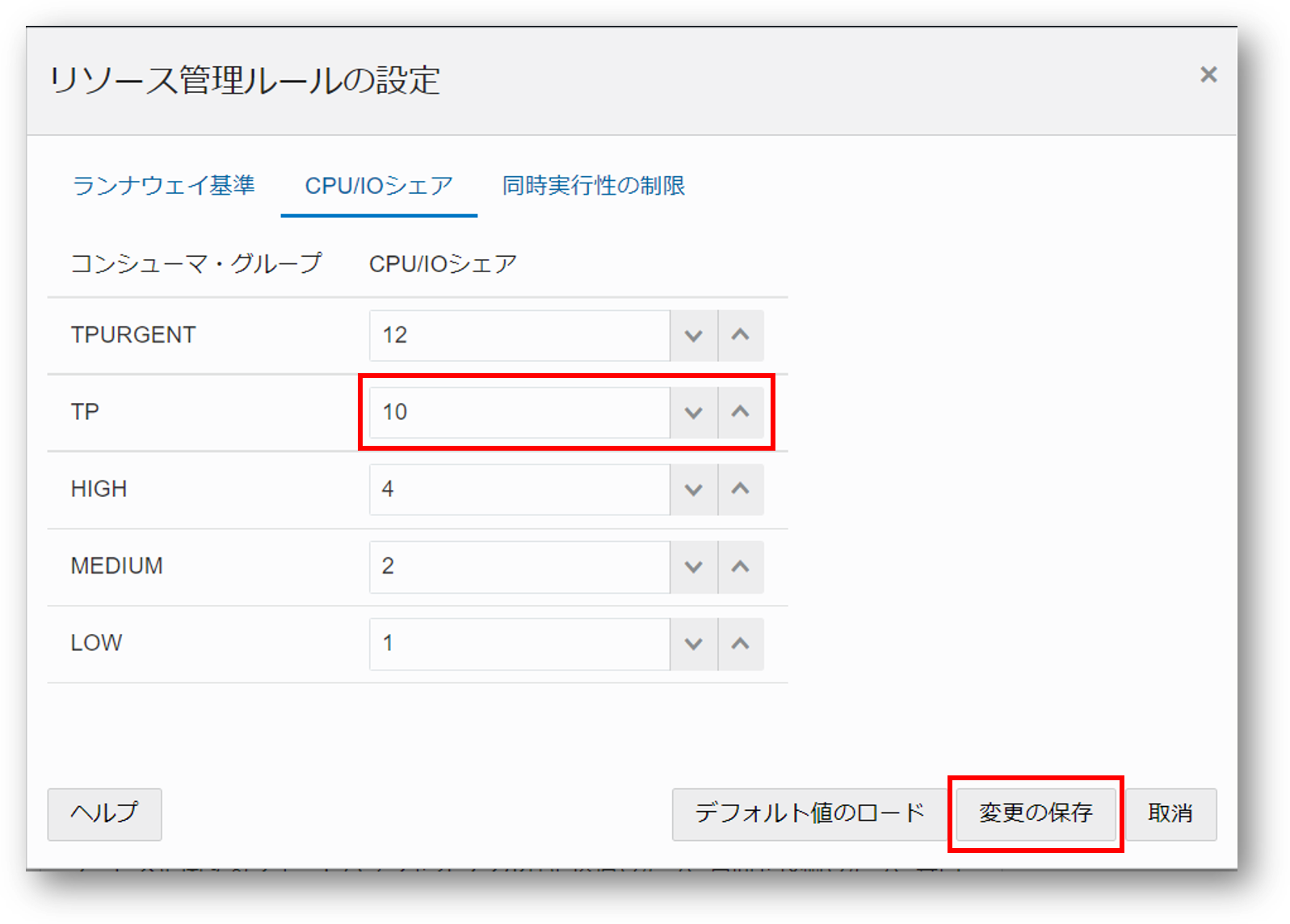Increase LOW share with up arrow
1290x924 pixels.
pos(741,644)
